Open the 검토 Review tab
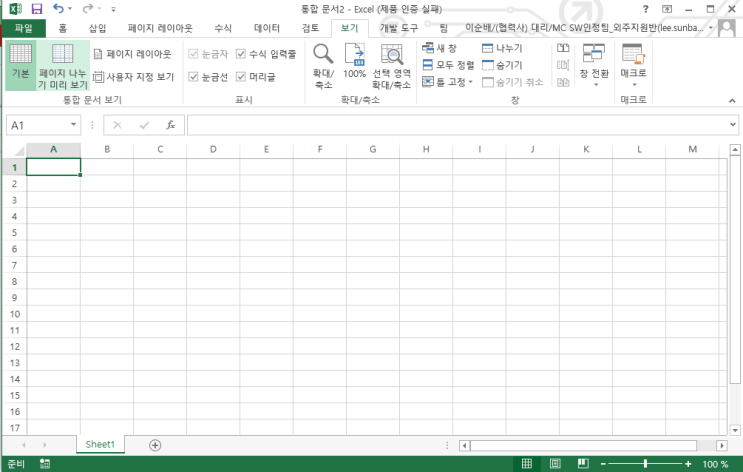The image size is (743, 472). 310,28
